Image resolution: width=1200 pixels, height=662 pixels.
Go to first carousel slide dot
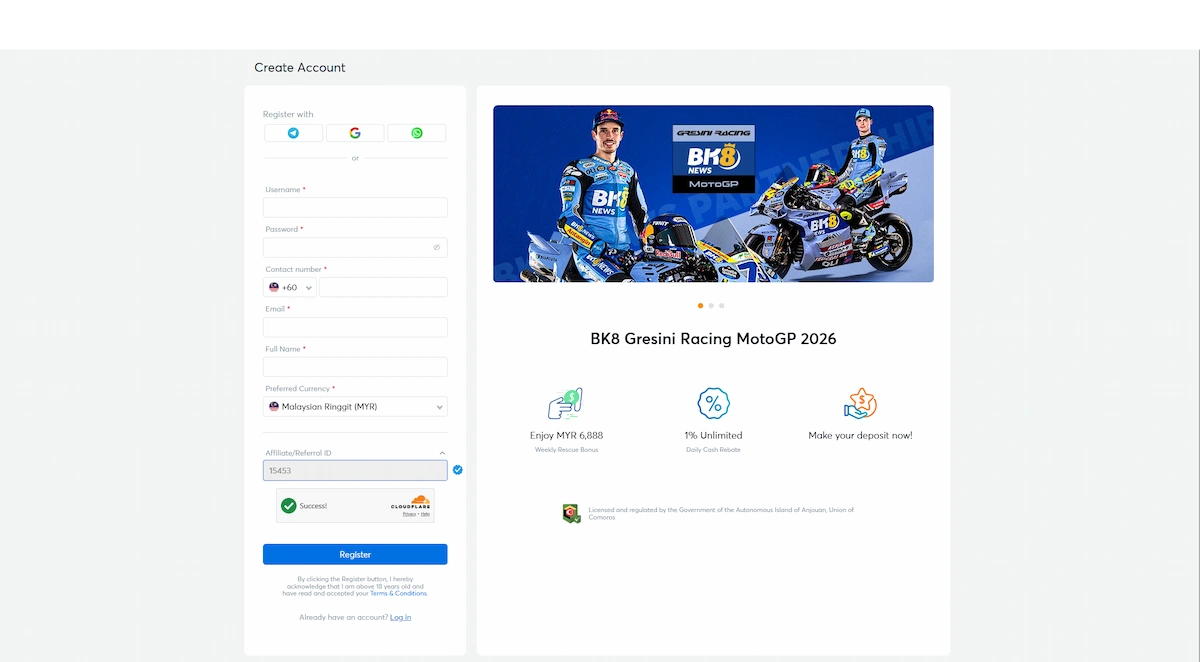click(x=700, y=306)
